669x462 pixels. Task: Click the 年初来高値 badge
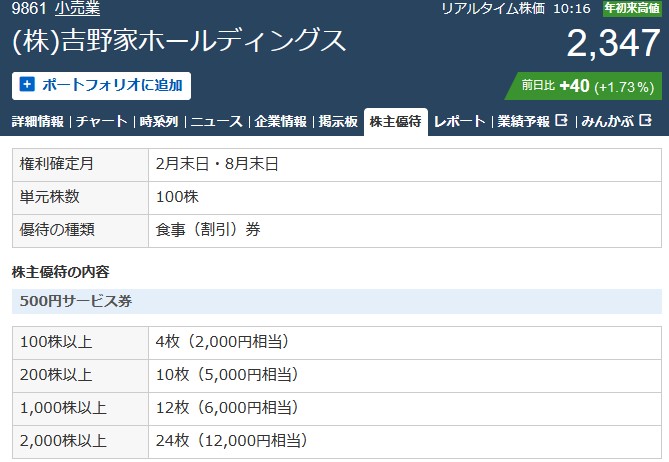[631, 8]
